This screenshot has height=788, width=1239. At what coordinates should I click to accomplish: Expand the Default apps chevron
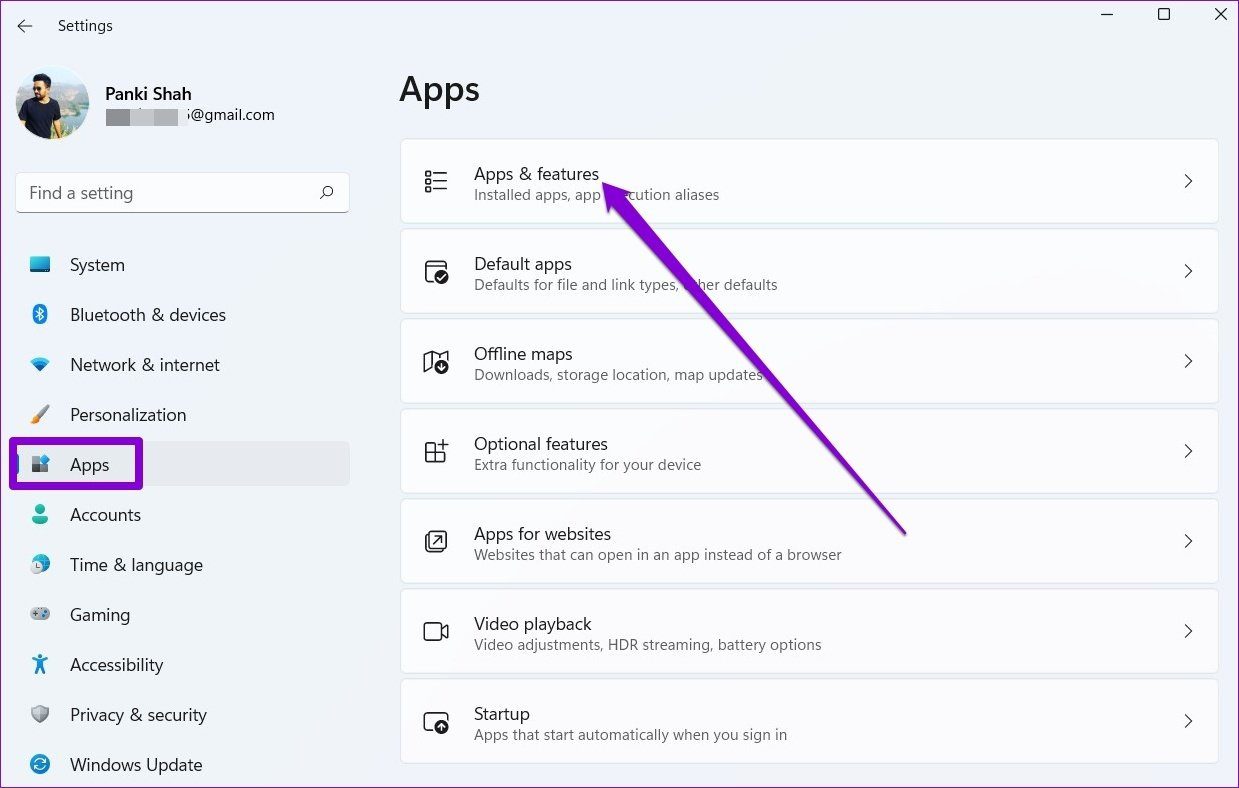(1188, 271)
